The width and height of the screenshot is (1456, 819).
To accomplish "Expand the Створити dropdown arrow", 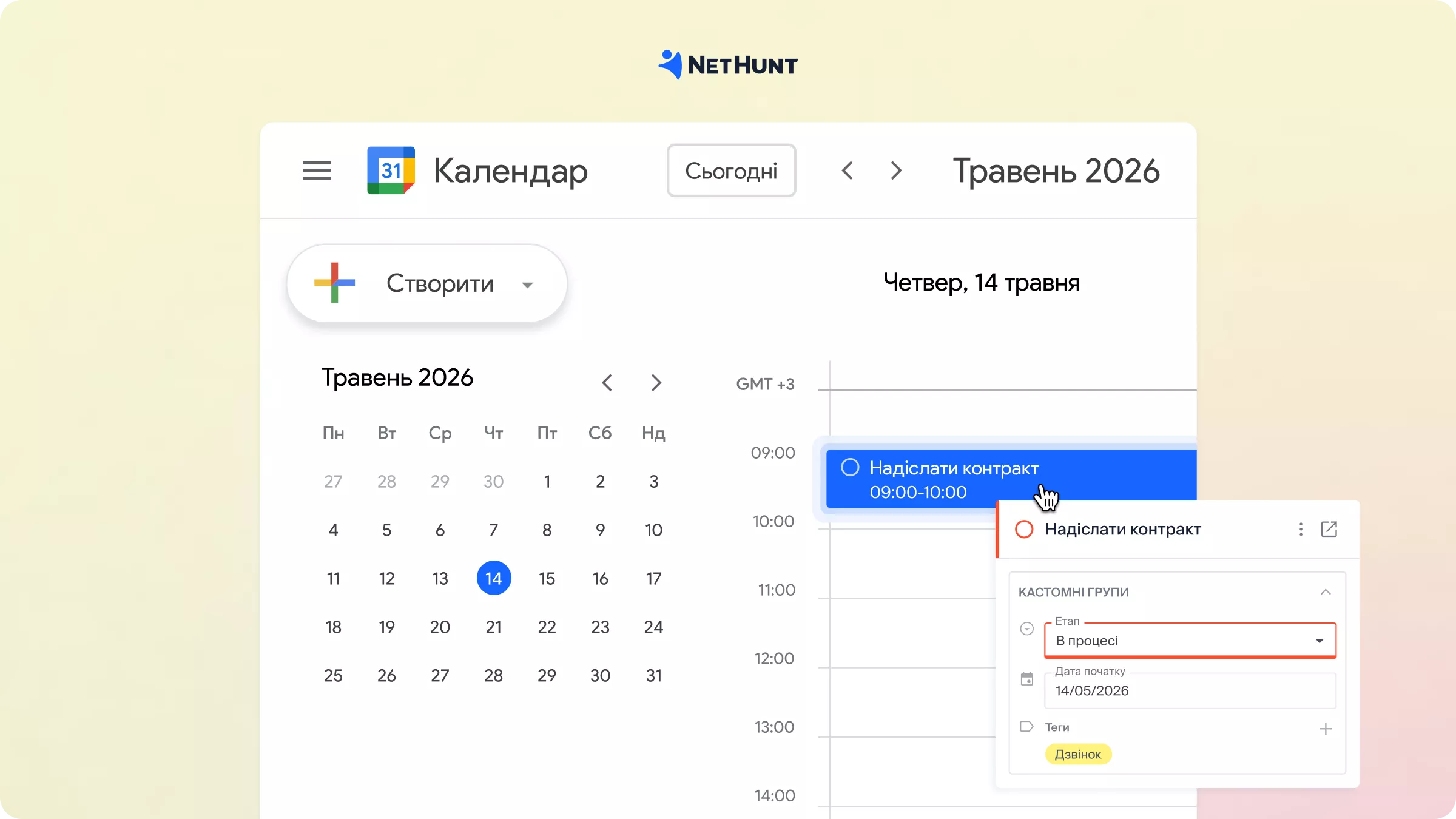I will pyautogui.click(x=527, y=285).
